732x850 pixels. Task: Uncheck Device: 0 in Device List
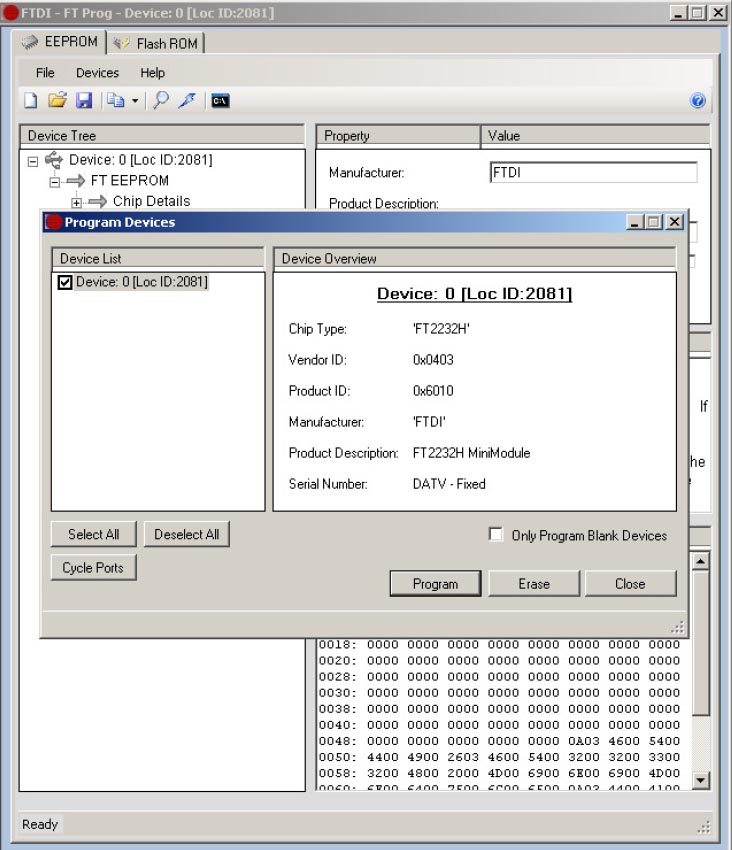(x=65, y=282)
